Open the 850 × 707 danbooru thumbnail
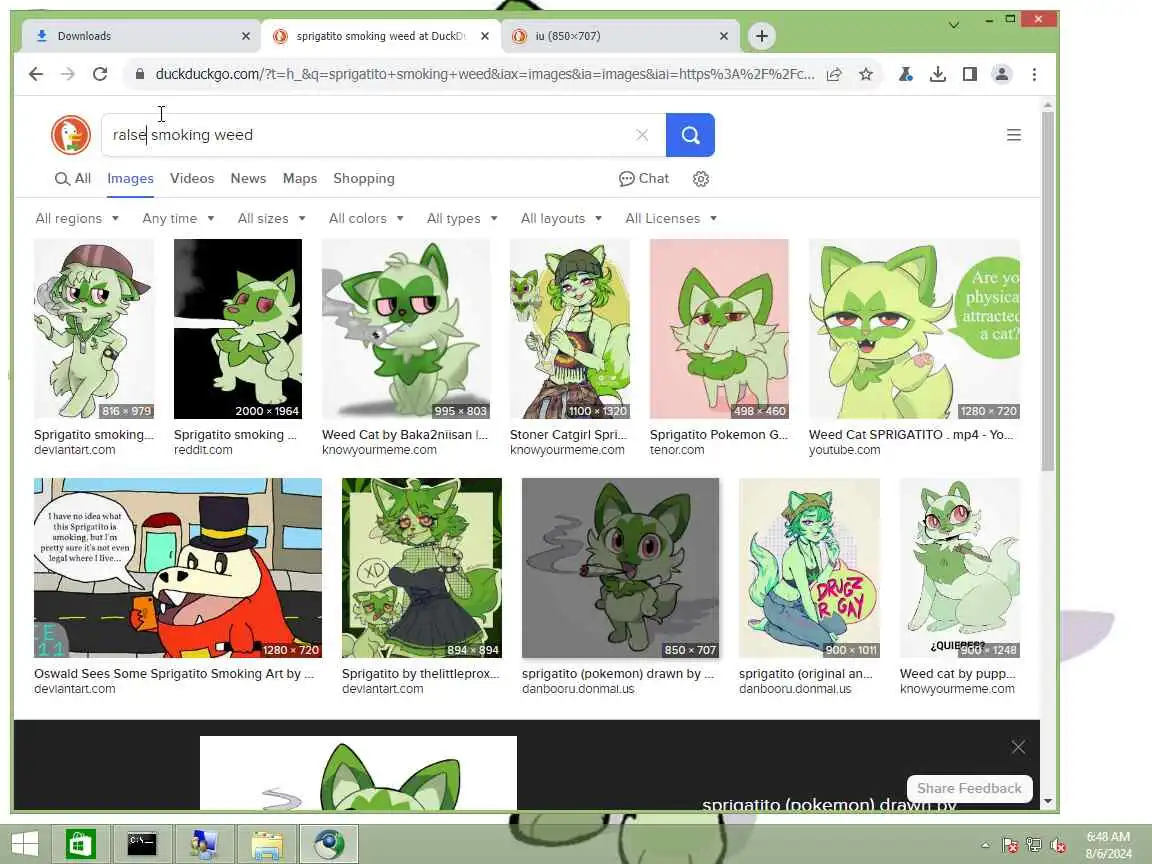Viewport: 1152px width, 864px height. (620, 568)
